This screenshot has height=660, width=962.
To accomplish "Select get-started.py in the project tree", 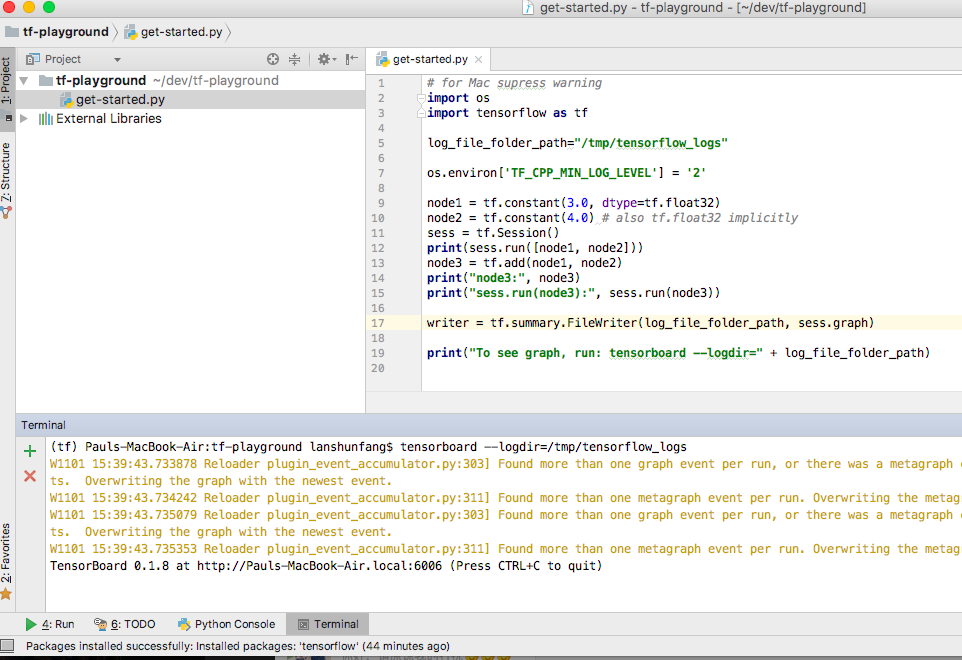I will (190, 99).
